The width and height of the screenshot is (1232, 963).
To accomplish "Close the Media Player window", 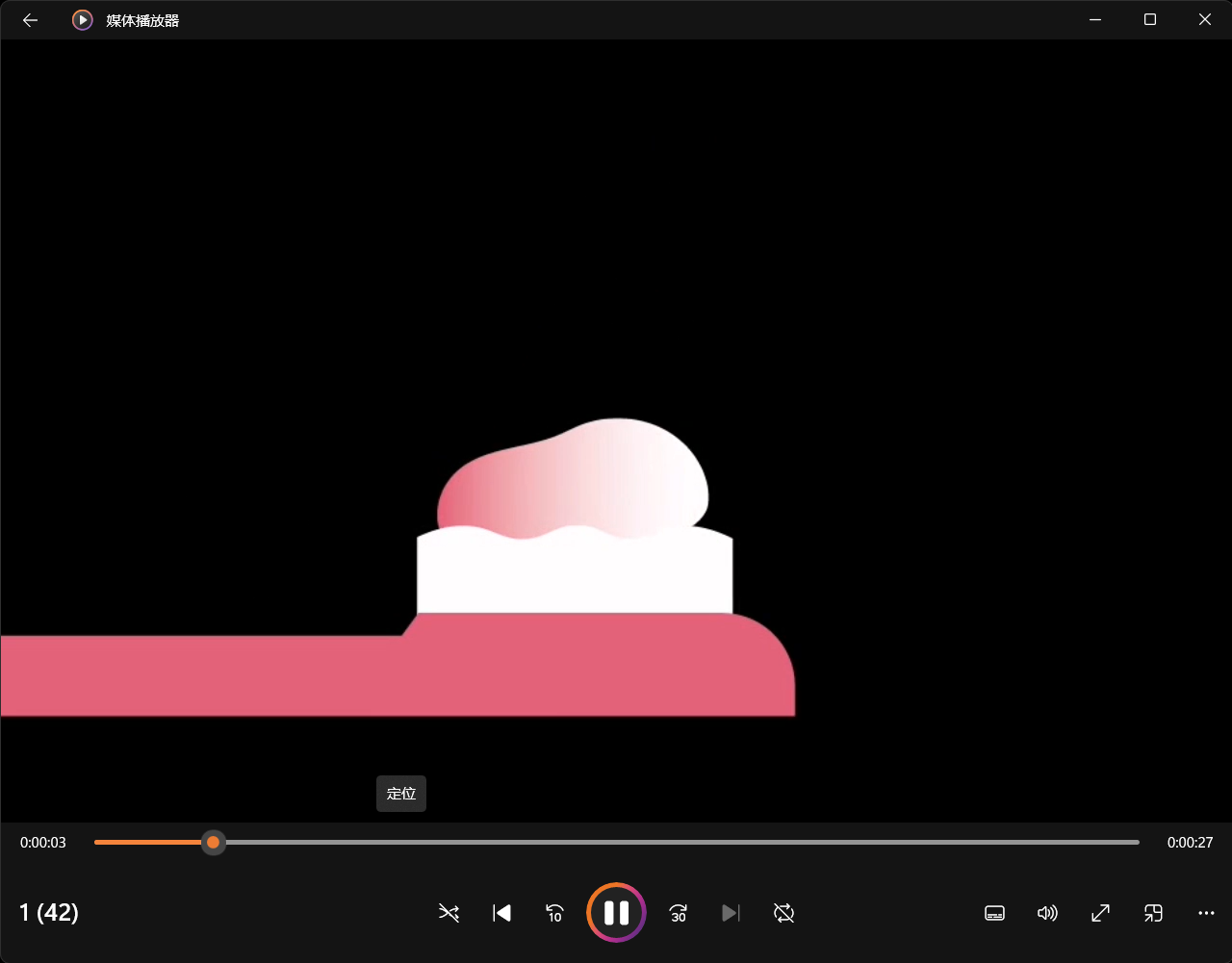I will (x=1204, y=19).
